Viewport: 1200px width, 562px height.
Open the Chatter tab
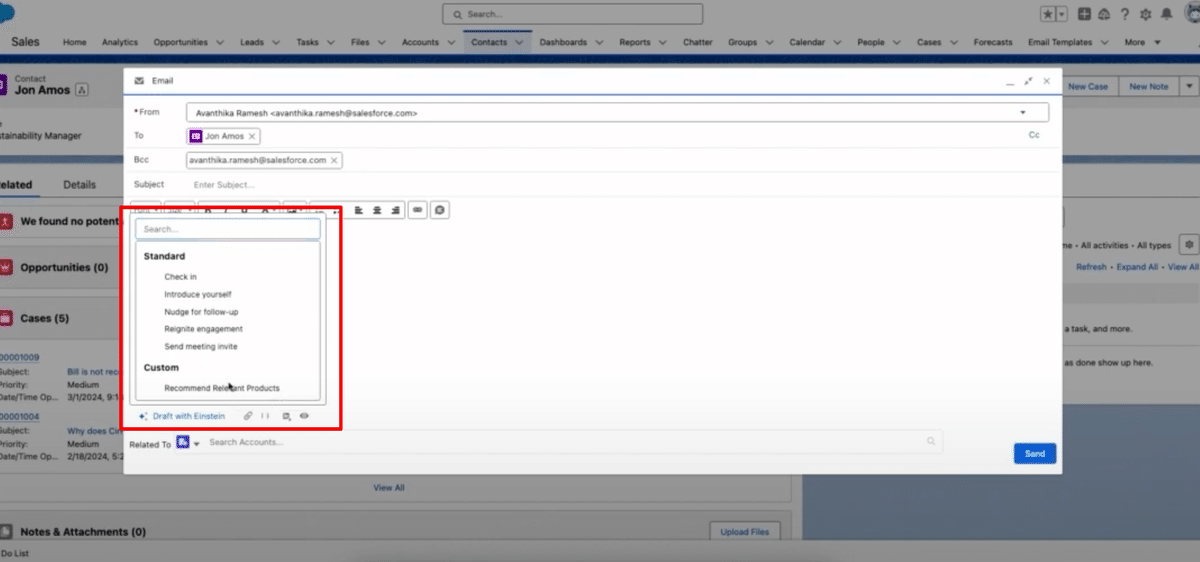point(698,43)
